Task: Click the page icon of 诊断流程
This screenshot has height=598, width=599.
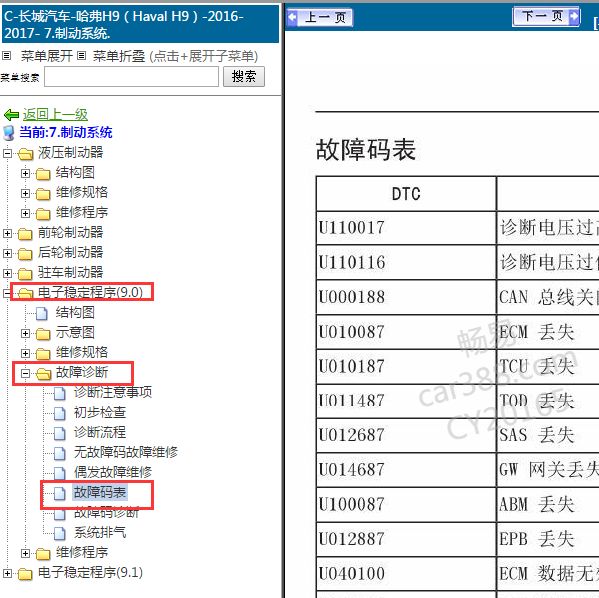Action: click(x=60, y=433)
